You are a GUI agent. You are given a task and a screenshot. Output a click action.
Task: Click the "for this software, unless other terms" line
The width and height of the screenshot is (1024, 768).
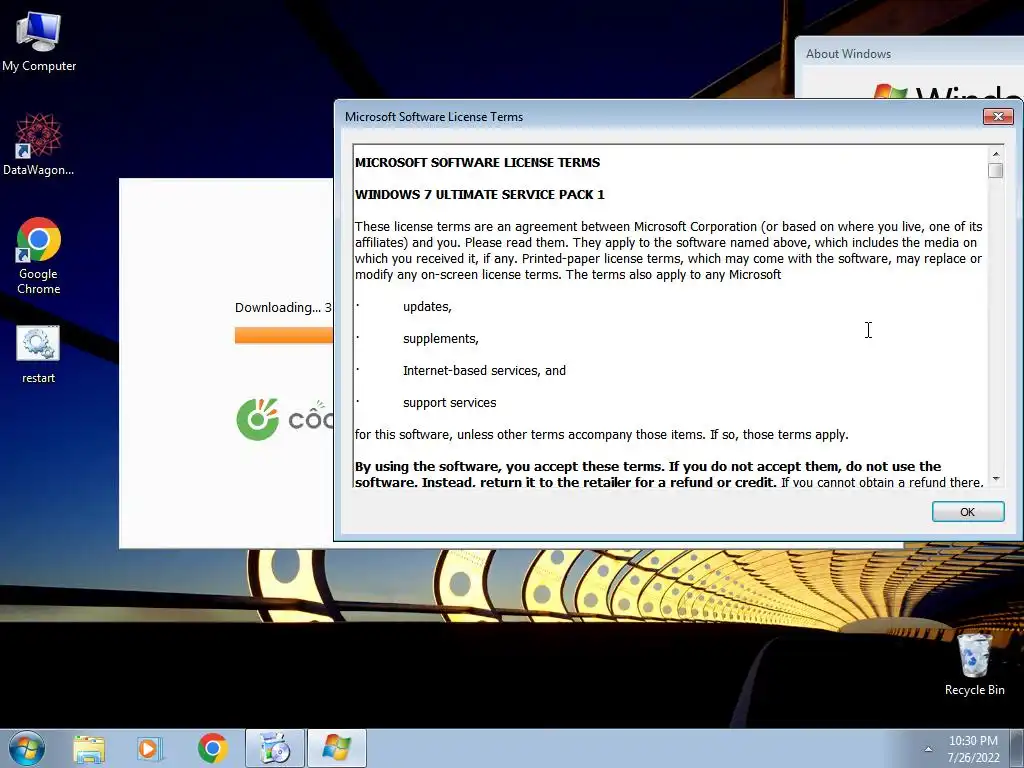pos(601,435)
